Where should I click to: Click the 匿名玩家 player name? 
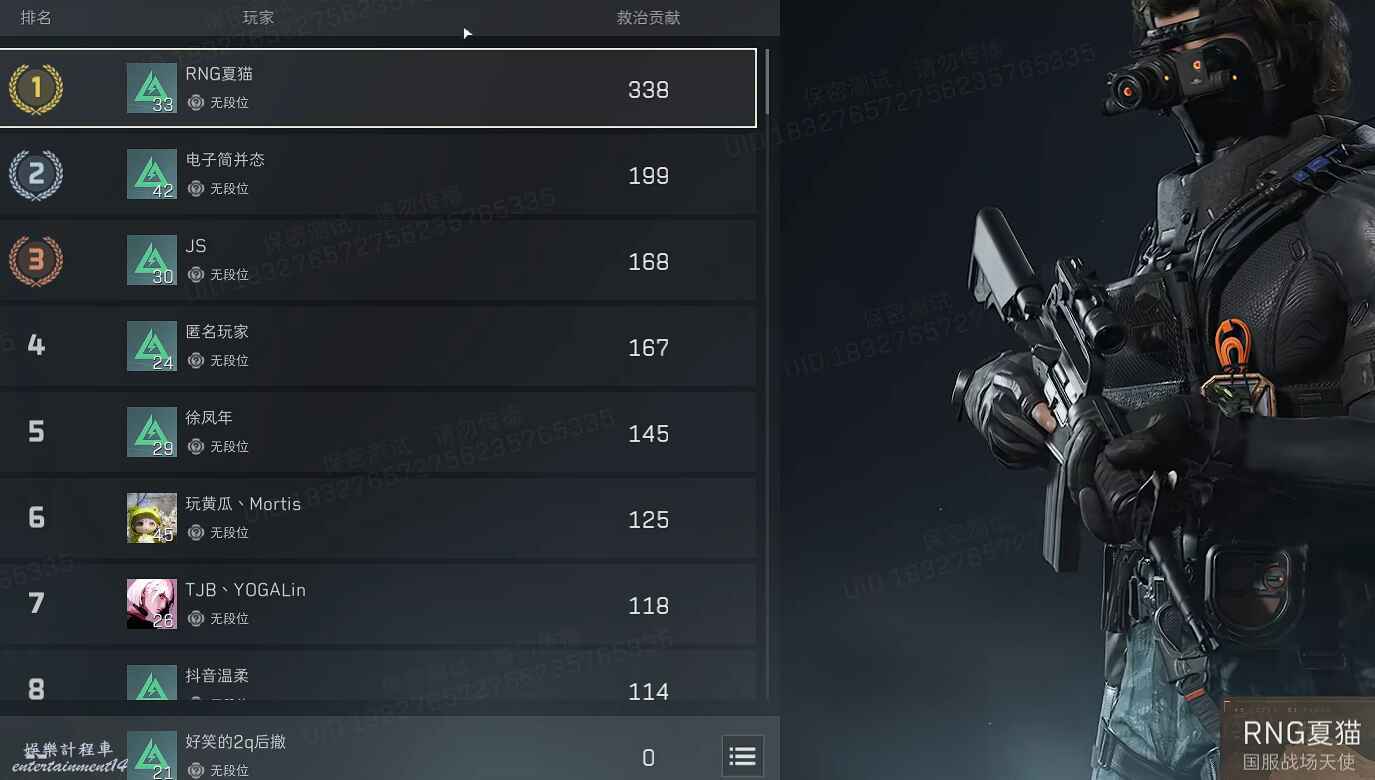[217, 332]
